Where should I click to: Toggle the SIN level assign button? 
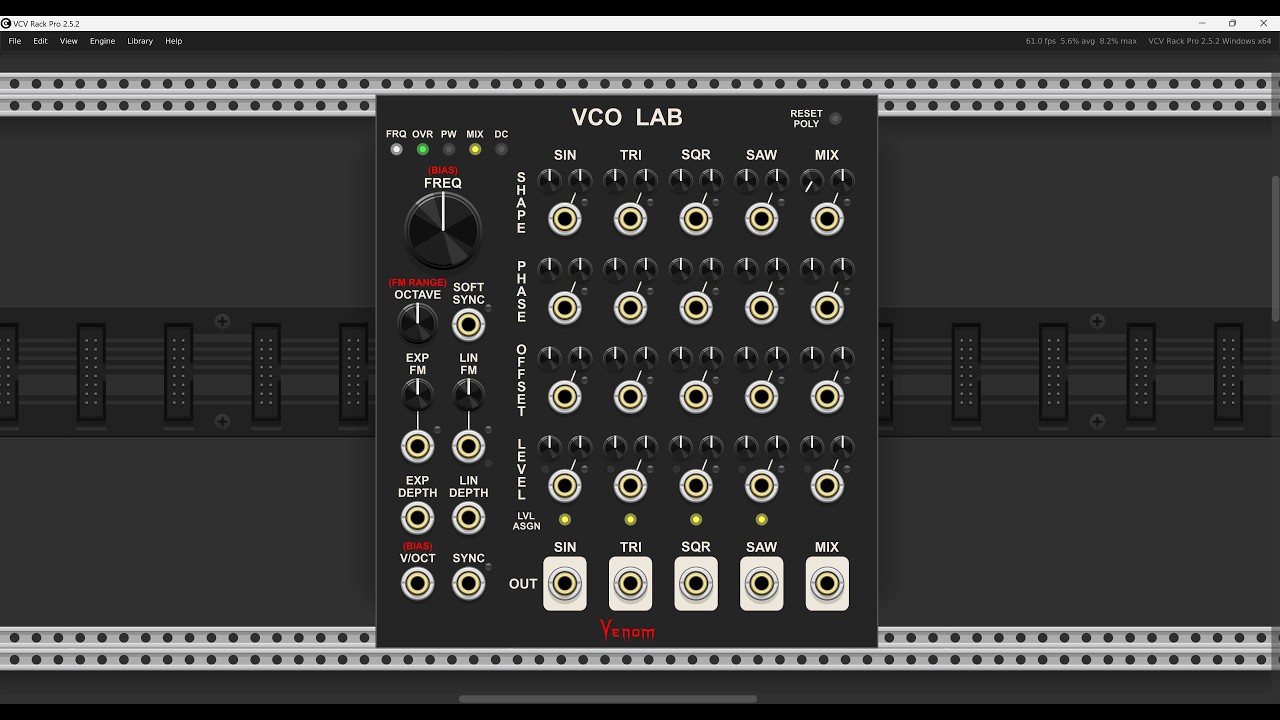coord(565,519)
